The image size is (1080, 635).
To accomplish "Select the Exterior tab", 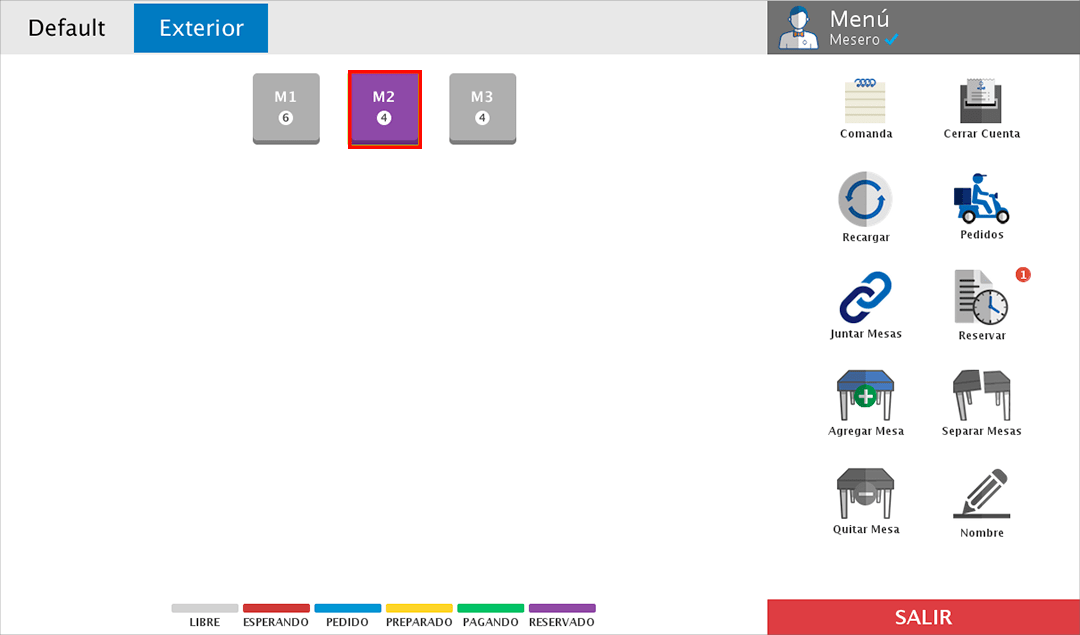I will (201, 28).
